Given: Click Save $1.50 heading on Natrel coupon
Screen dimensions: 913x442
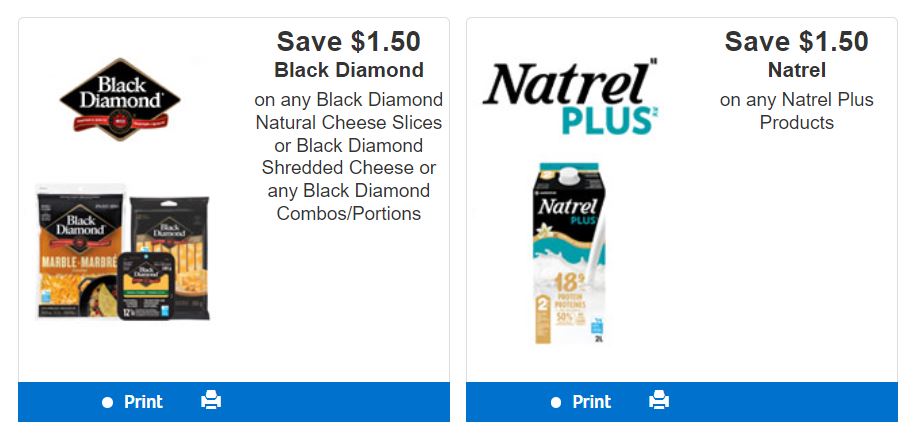Looking at the screenshot, I should (x=797, y=41).
